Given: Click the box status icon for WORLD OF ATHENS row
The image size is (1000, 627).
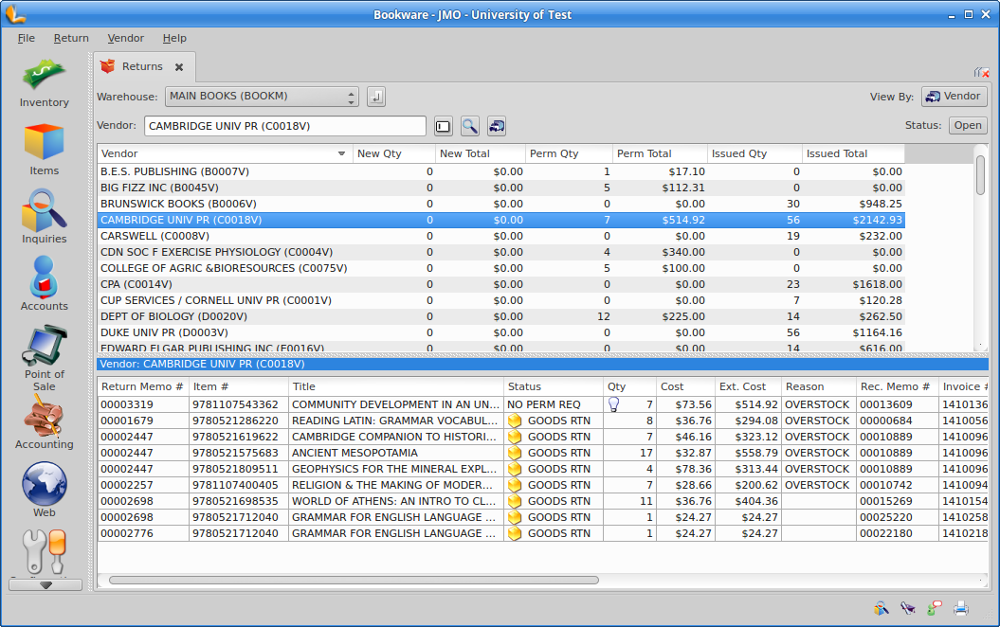Looking at the screenshot, I should (x=515, y=501).
